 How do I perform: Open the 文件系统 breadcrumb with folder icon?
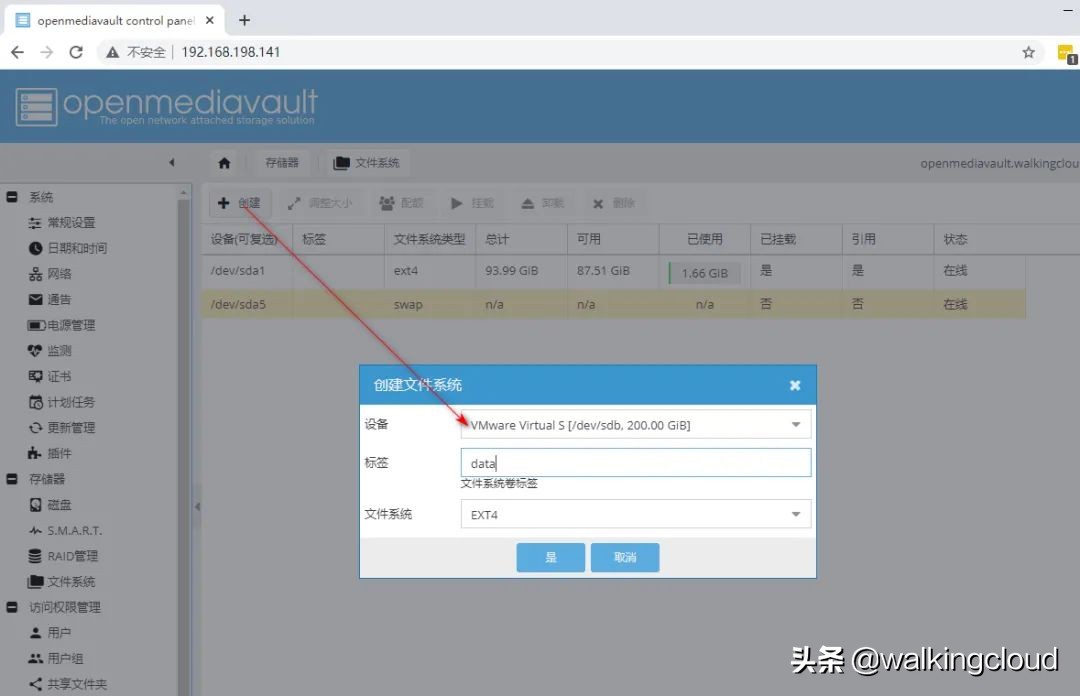tap(367, 163)
